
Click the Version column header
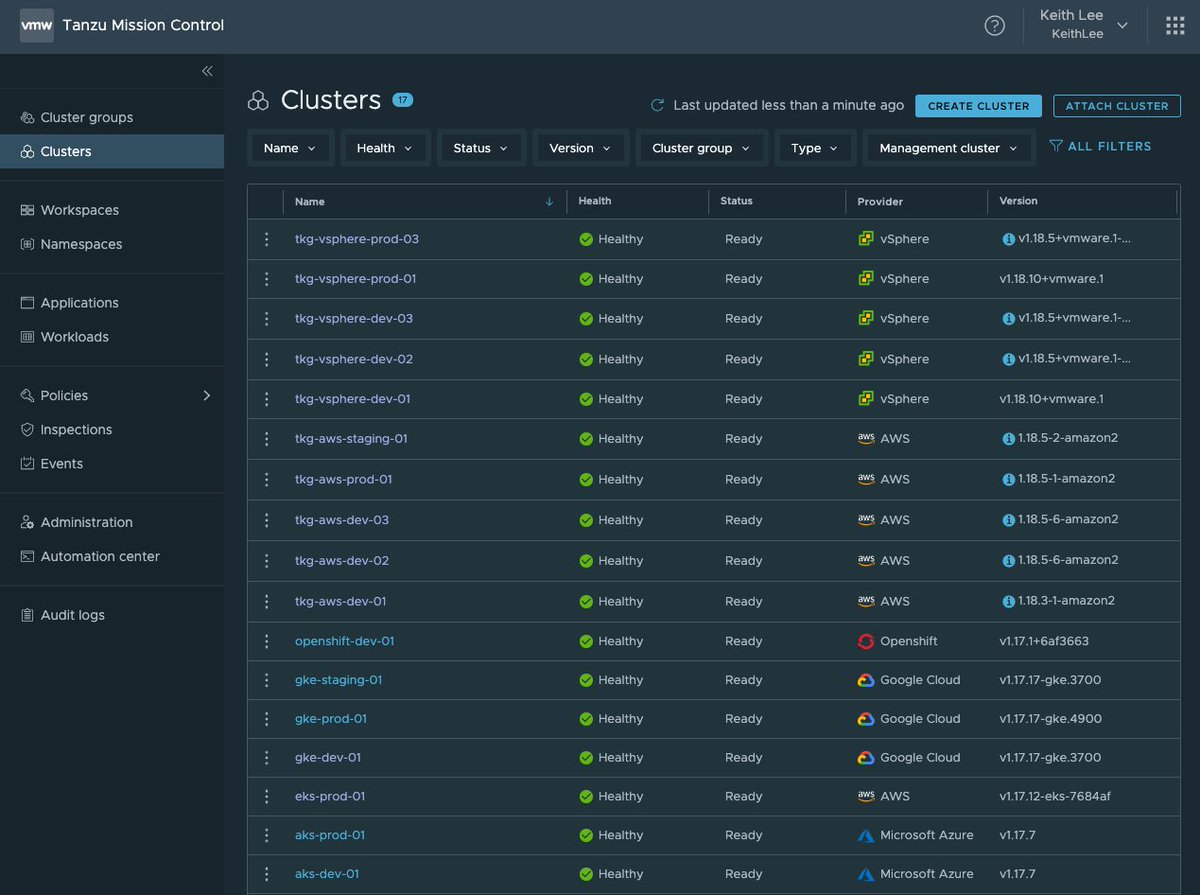coord(1019,201)
